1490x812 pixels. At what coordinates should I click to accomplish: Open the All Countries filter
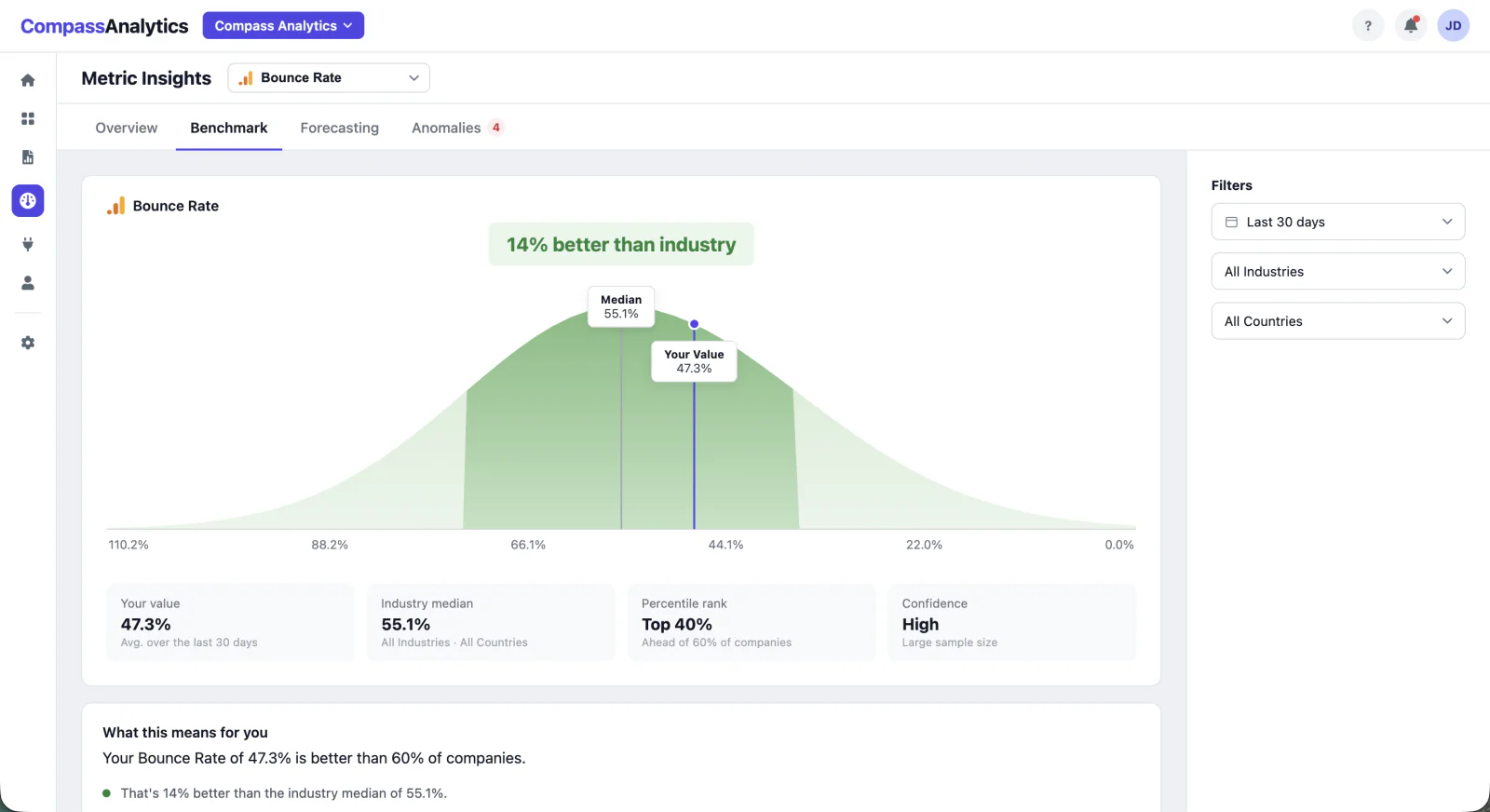1338,321
